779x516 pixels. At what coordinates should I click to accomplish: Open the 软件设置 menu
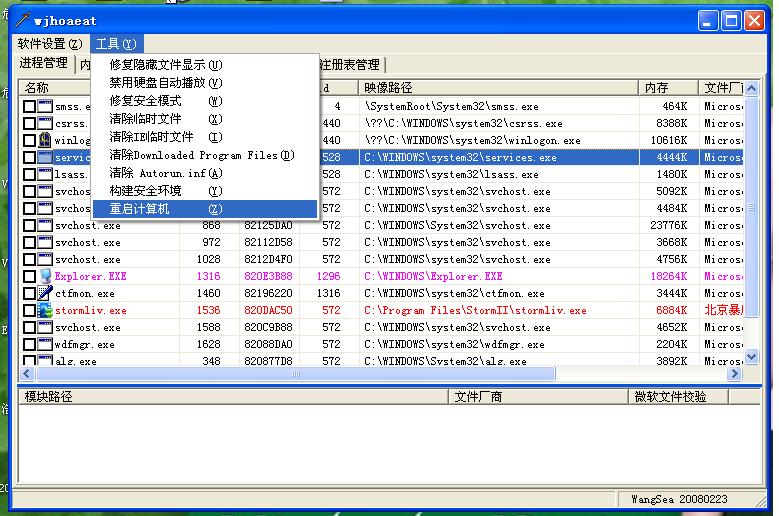(x=50, y=44)
